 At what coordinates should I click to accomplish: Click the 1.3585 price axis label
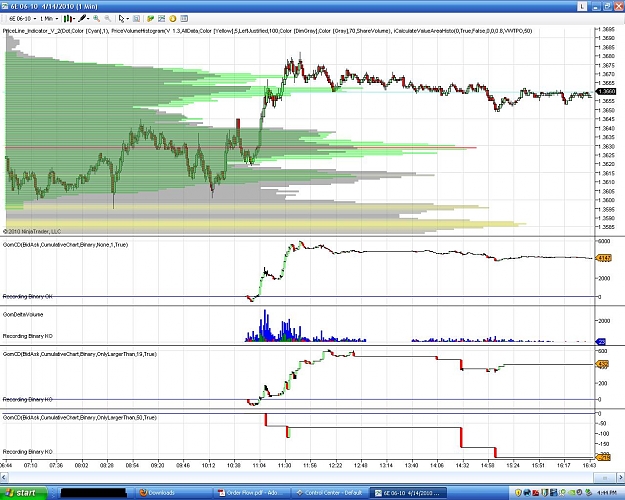click(606, 227)
